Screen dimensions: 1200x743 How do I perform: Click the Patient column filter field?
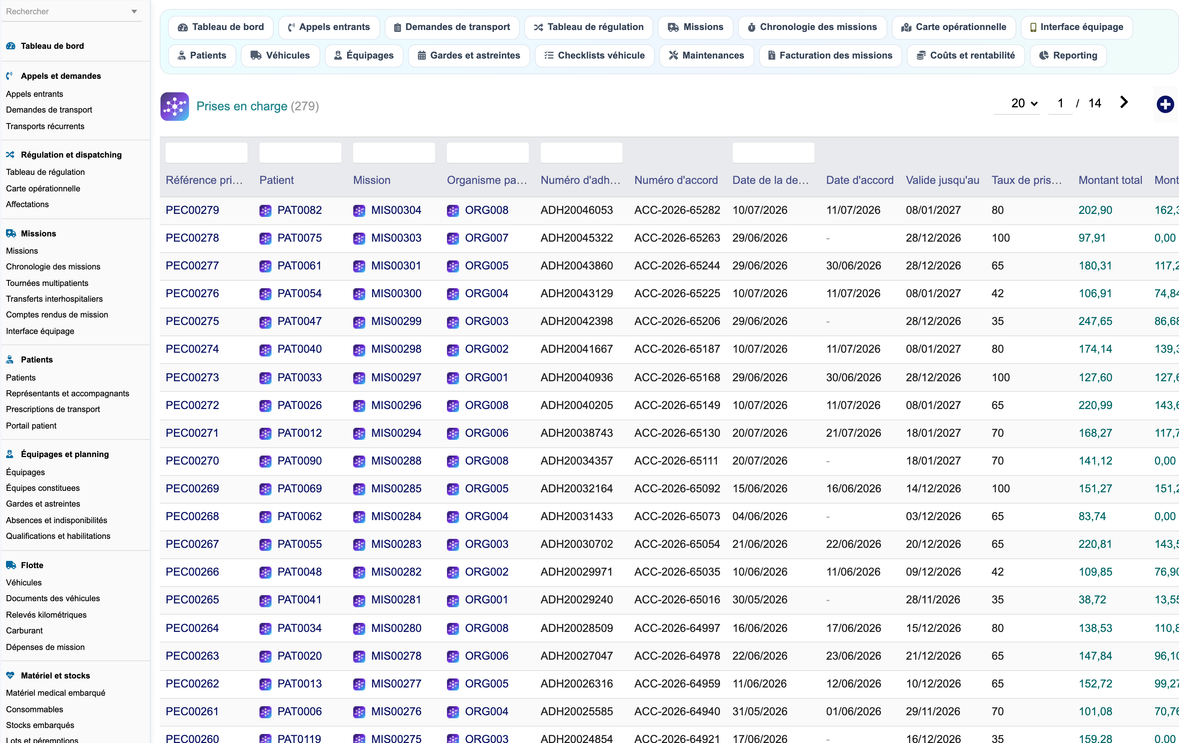pyautogui.click(x=300, y=153)
